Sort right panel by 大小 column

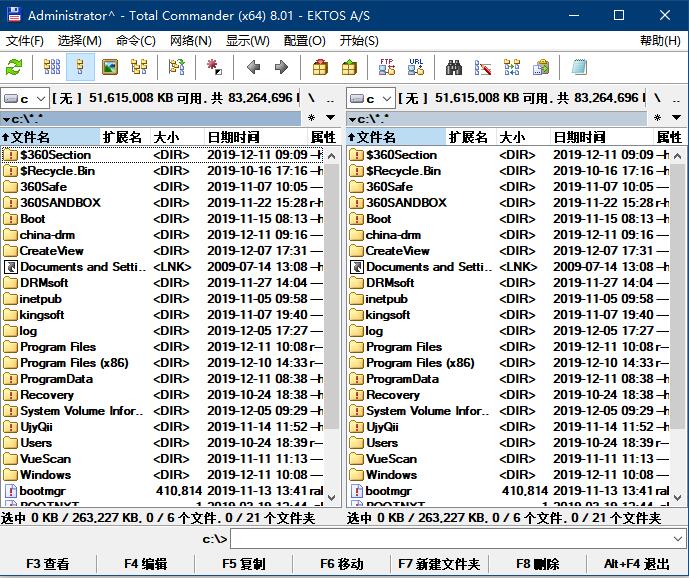coord(523,137)
